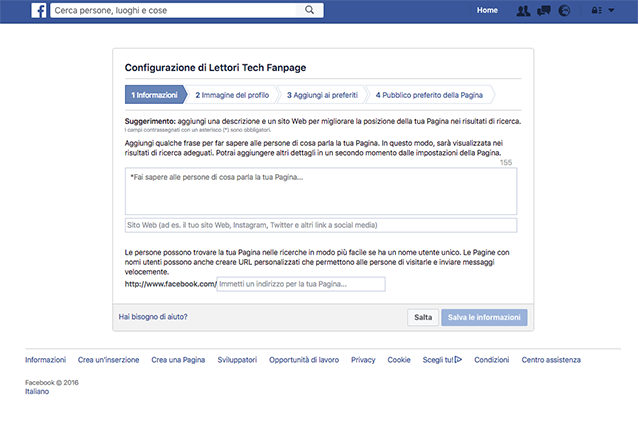Click the Facebook © 2016 text
The image size is (638, 425).
click(52, 382)
